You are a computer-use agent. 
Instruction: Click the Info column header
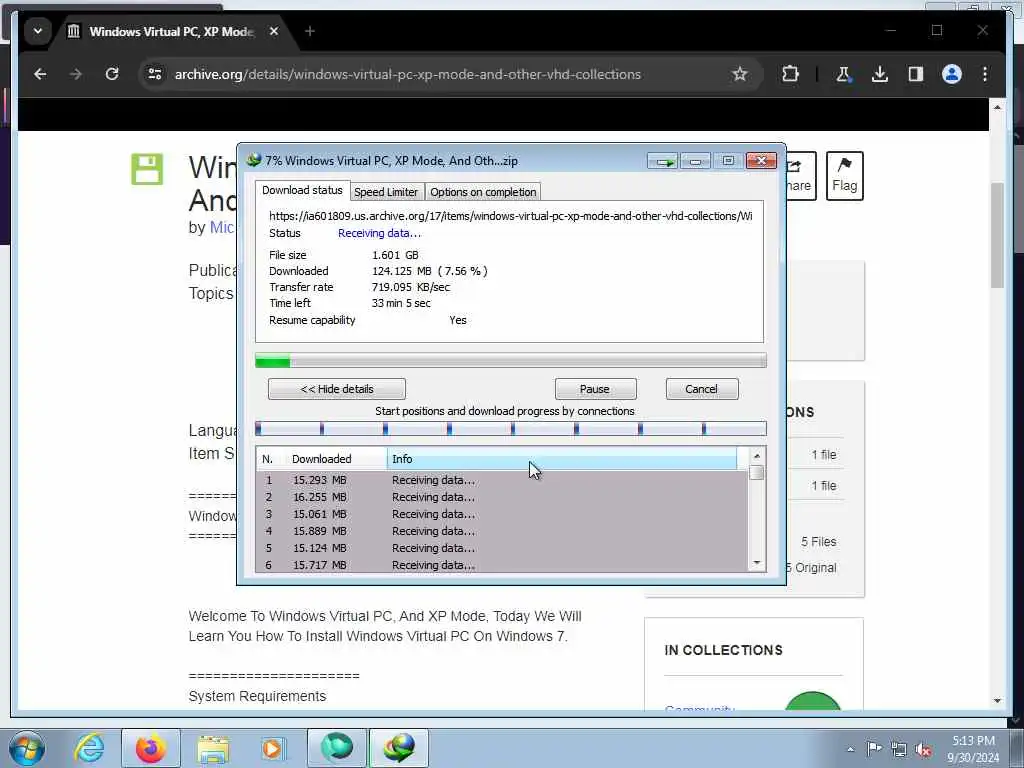point(562,459)
